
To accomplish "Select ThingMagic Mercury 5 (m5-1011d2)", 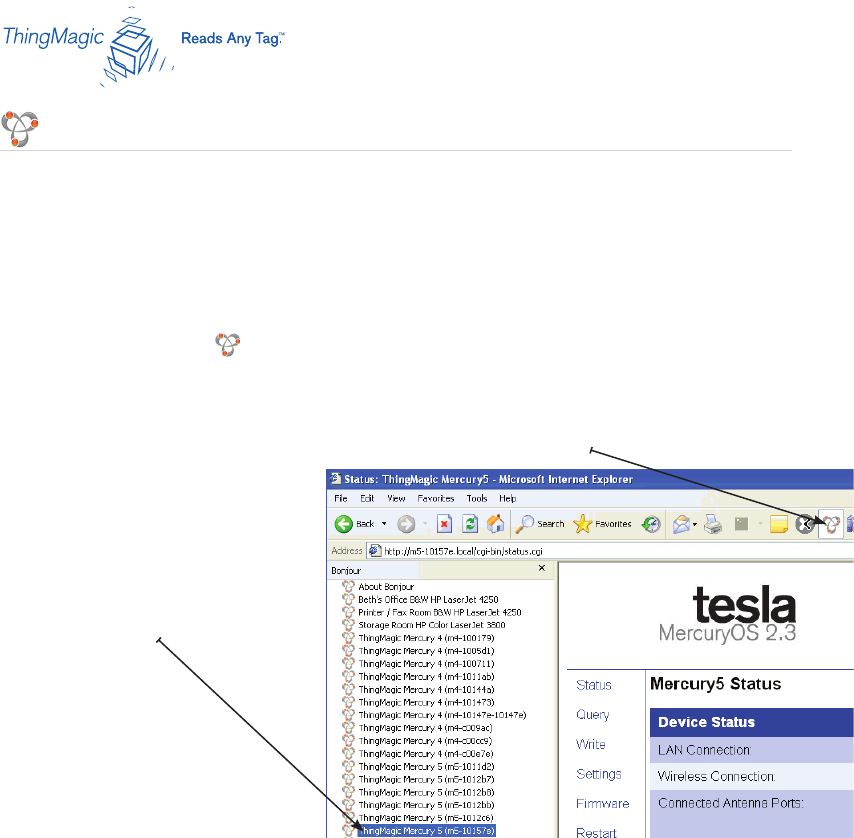I will pyautogui.click(x=426, y=767).
